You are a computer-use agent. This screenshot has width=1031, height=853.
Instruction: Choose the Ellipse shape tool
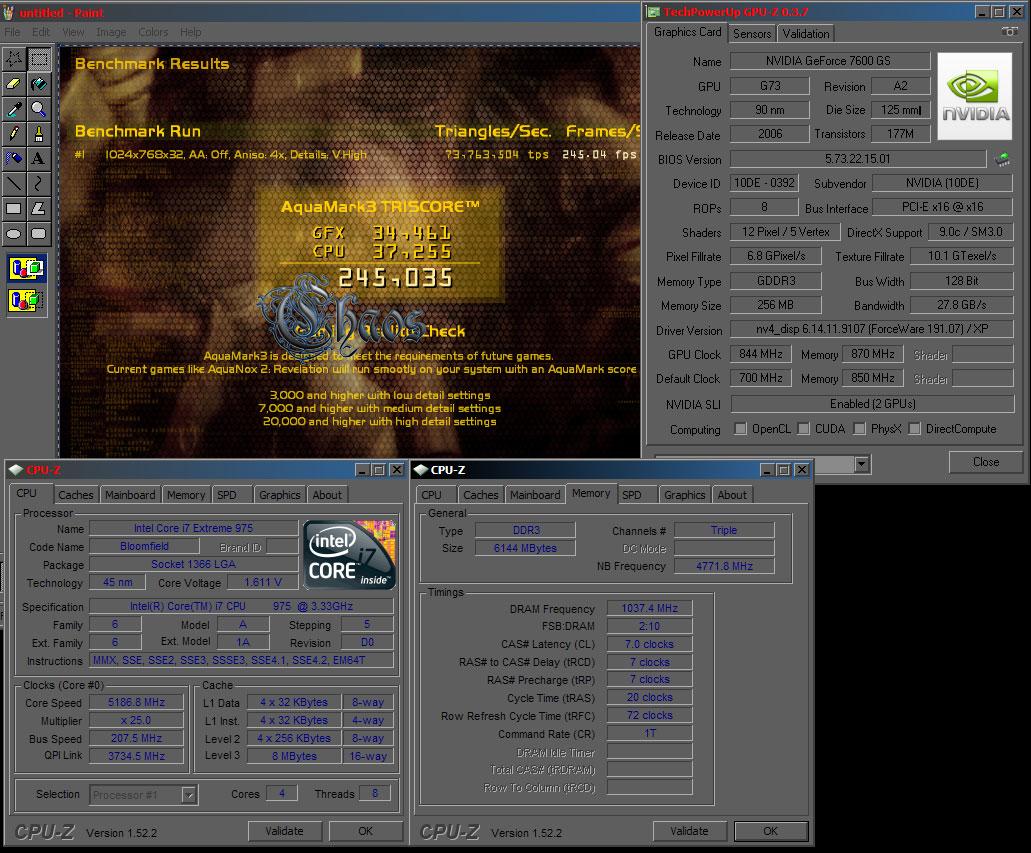click(x=14, y=234)
